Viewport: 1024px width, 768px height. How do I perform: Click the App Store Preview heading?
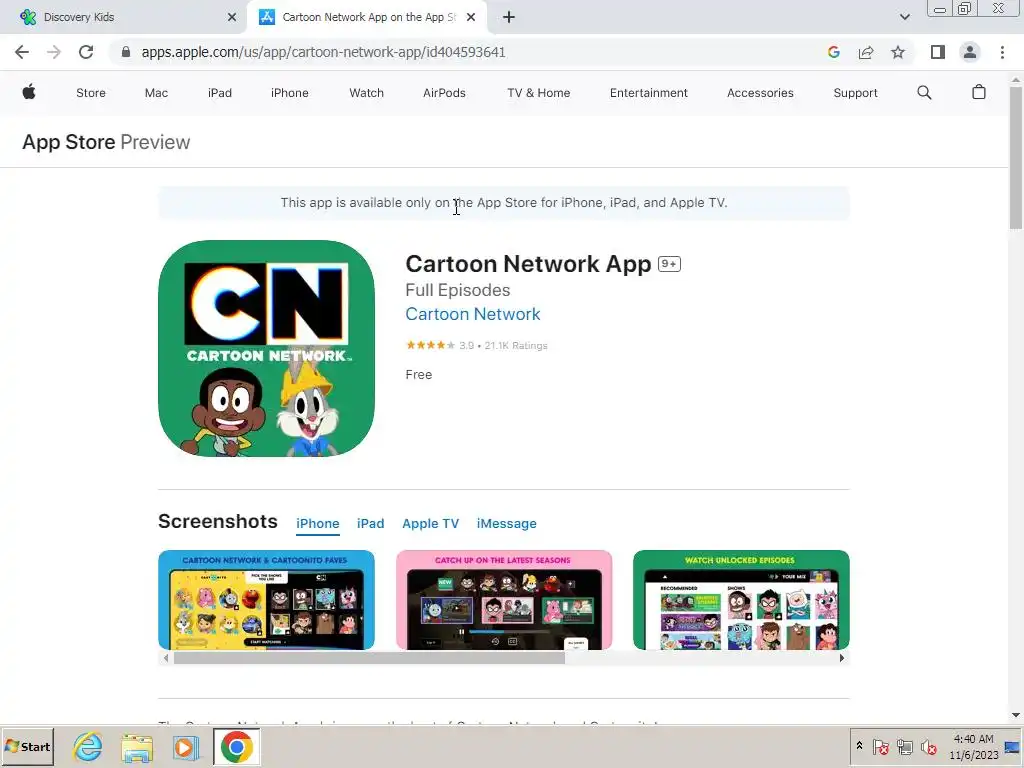point(106,142)
